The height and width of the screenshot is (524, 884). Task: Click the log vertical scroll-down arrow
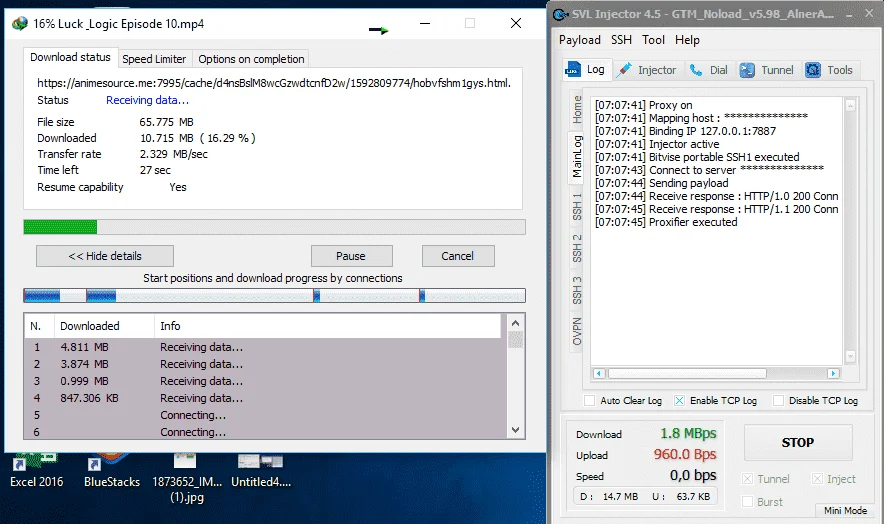850,356
